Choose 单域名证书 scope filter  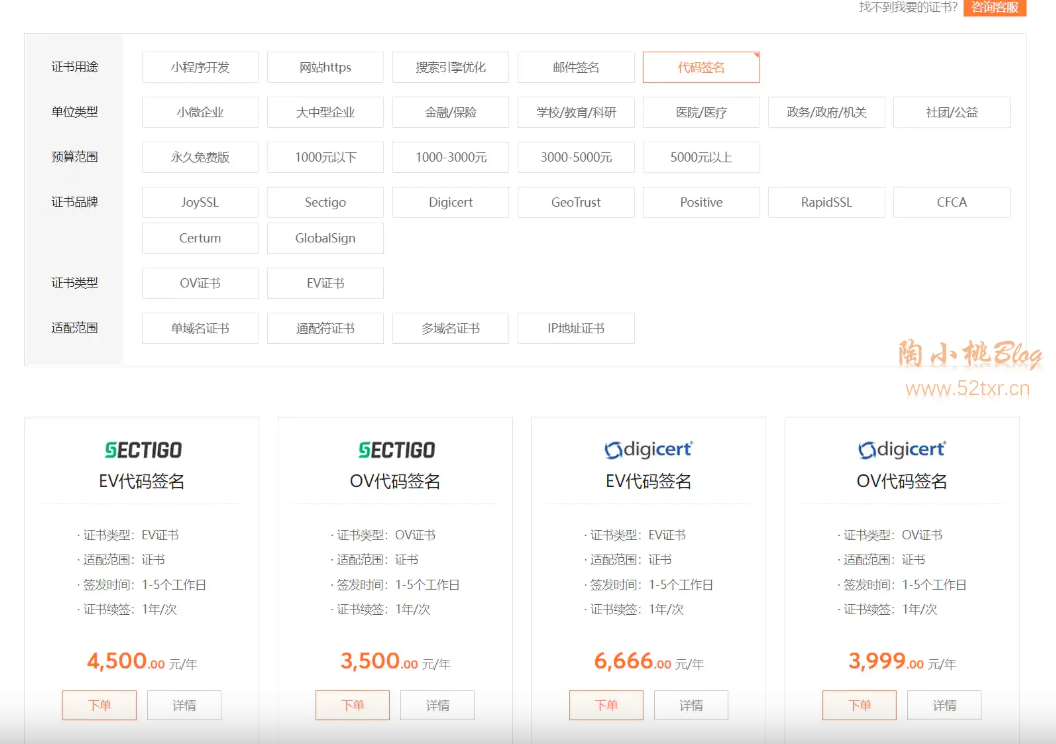[x=200, y=329]
